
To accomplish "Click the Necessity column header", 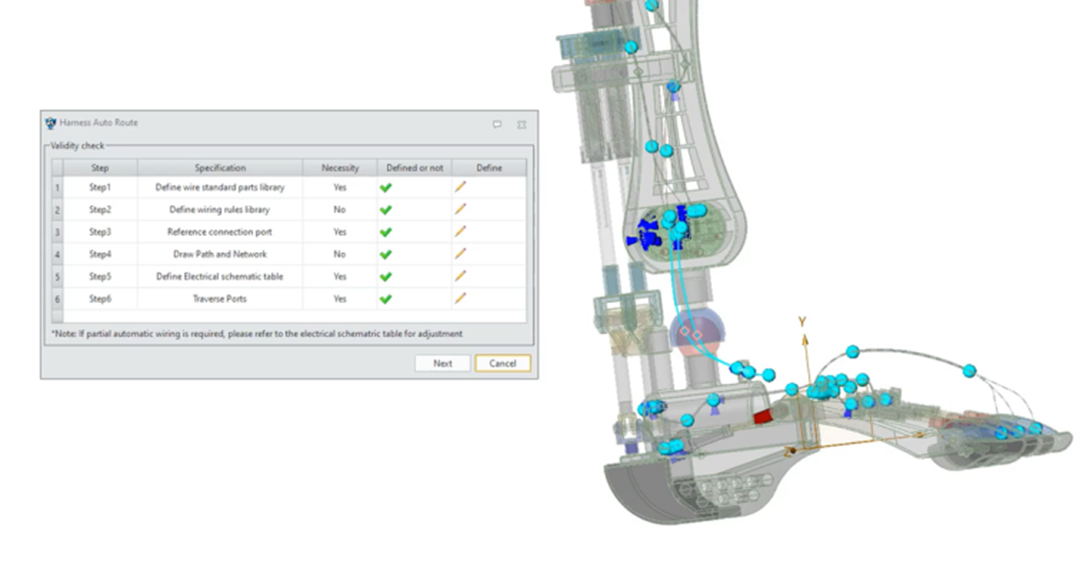I will click(340, 168).
